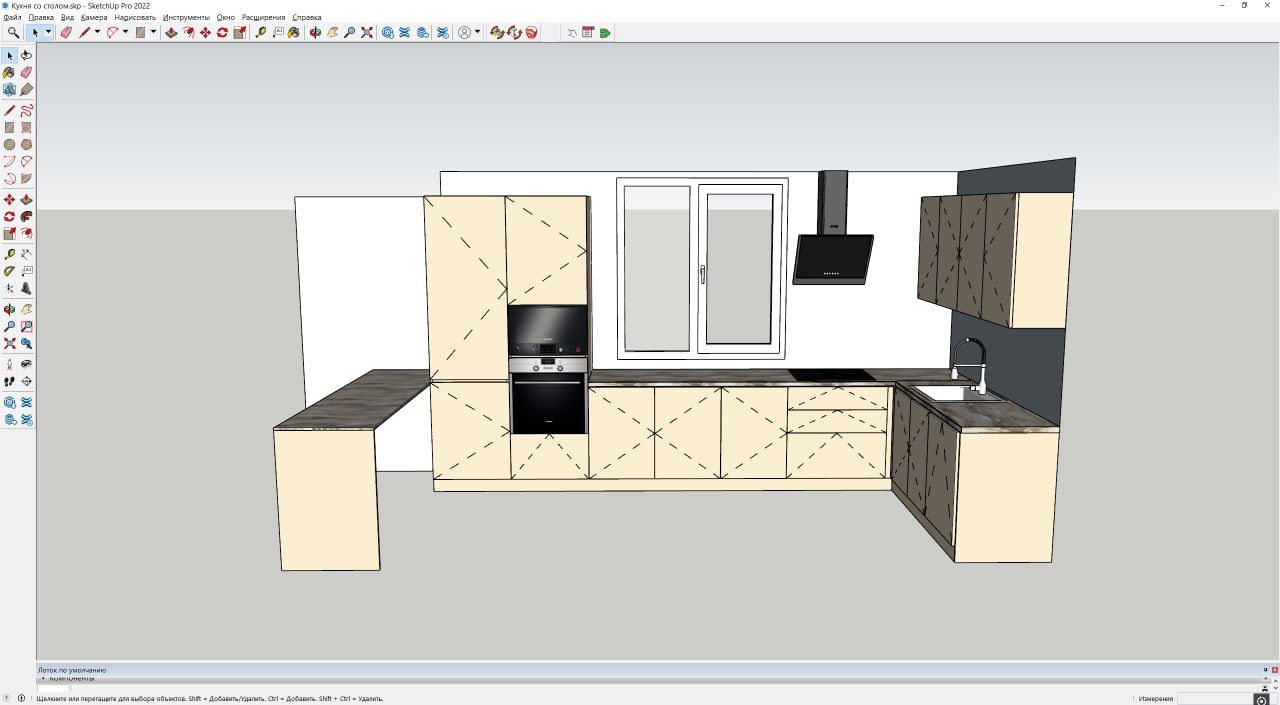Open the Select tool dropdown arrow
Screen dimensions: 1280x705
pyautogui.click(x=48, y=33)
